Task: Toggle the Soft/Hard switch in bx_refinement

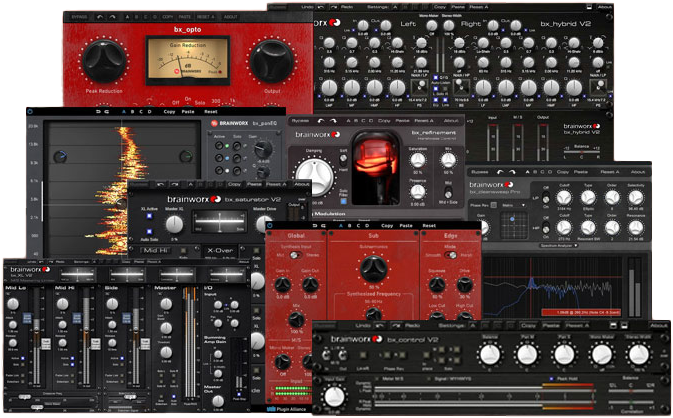Action: [x=343, y=159]
